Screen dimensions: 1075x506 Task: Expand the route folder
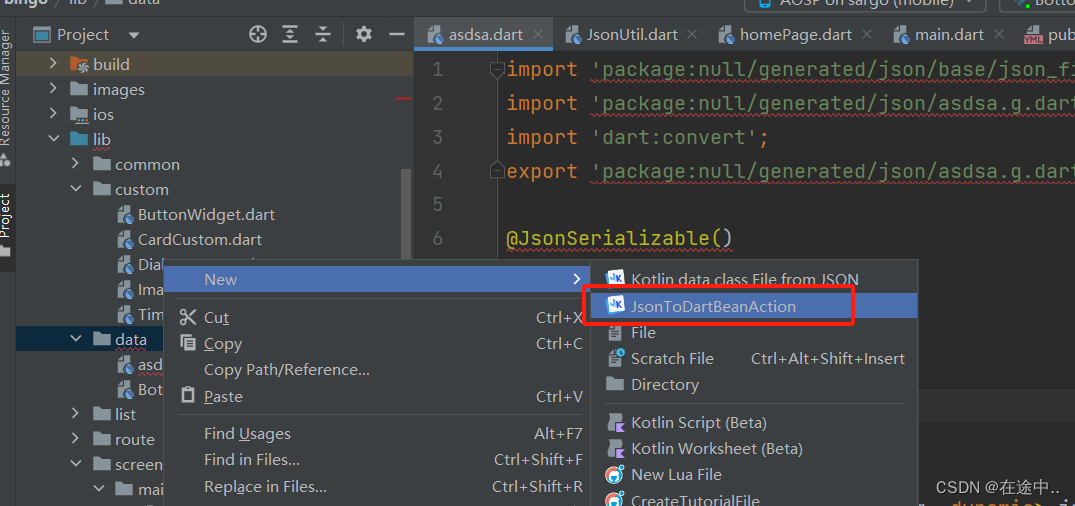pos(76,439)
